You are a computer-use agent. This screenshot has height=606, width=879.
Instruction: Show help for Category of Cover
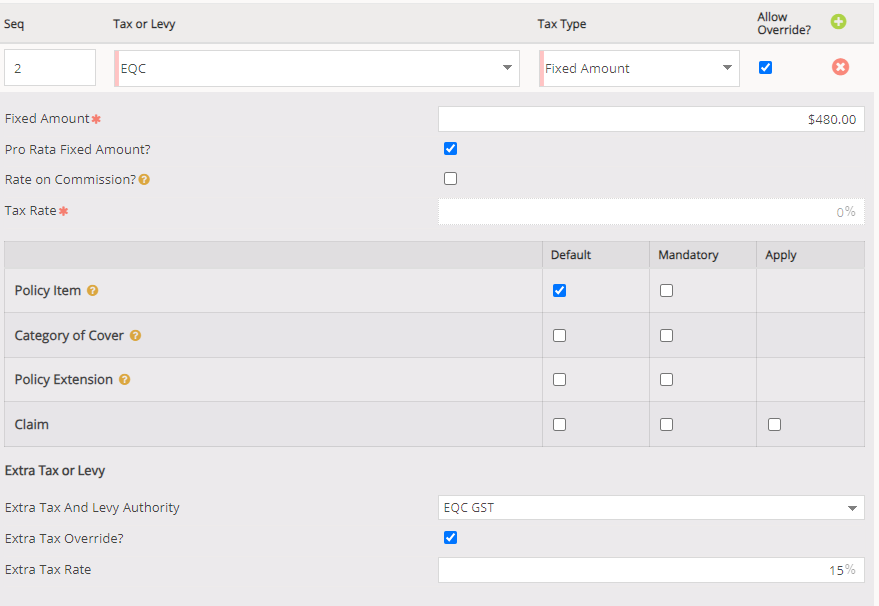click(135, 335)
